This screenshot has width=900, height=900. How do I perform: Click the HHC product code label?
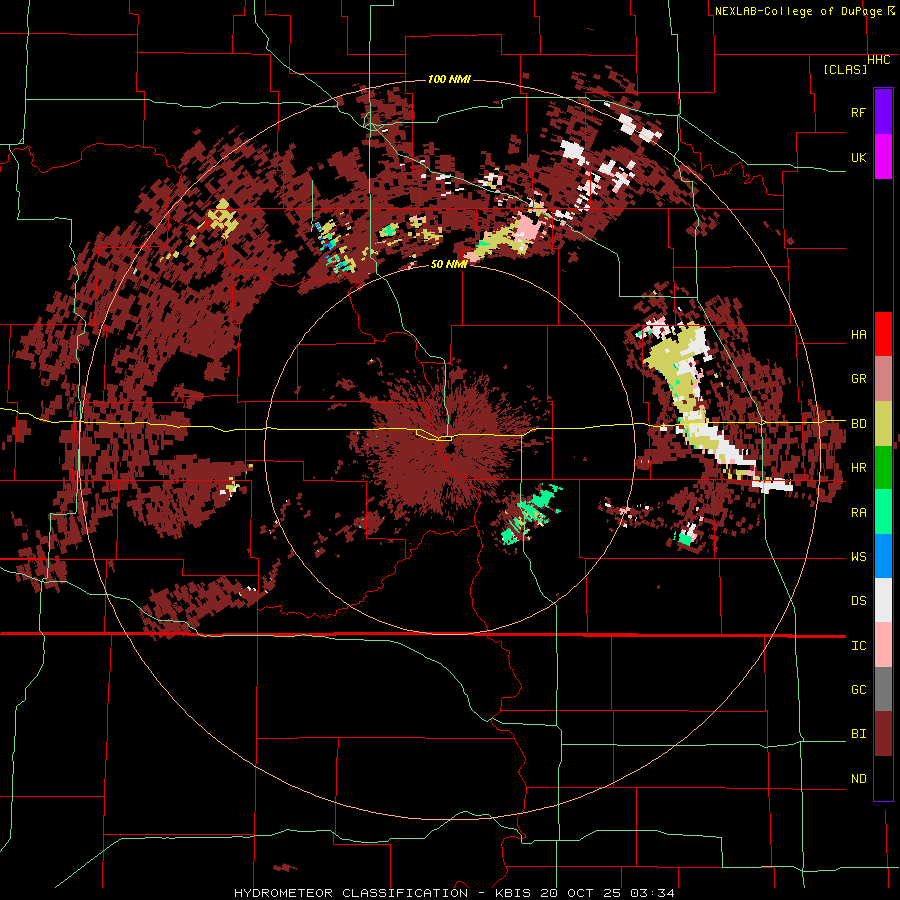pos(879,60)
